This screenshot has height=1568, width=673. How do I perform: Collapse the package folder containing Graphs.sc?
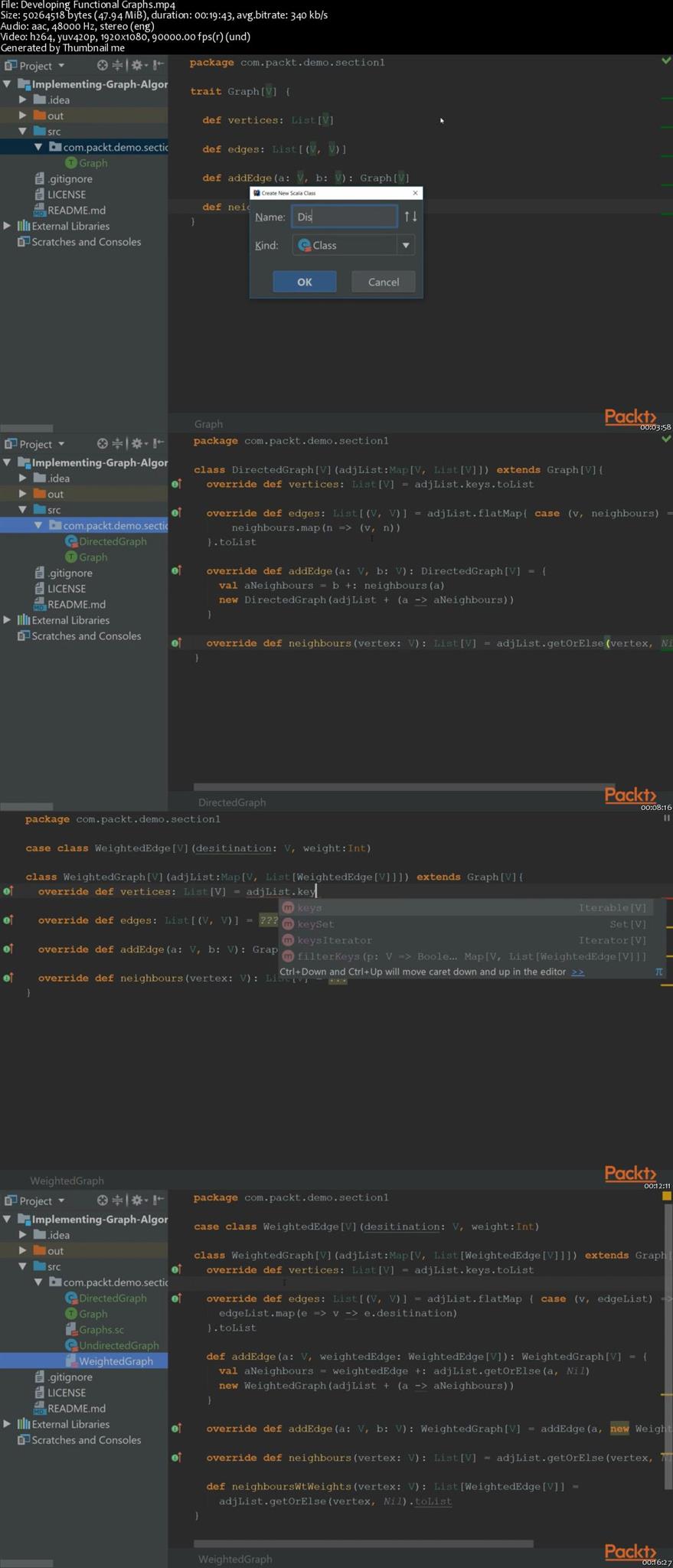tap(38, 1282)
